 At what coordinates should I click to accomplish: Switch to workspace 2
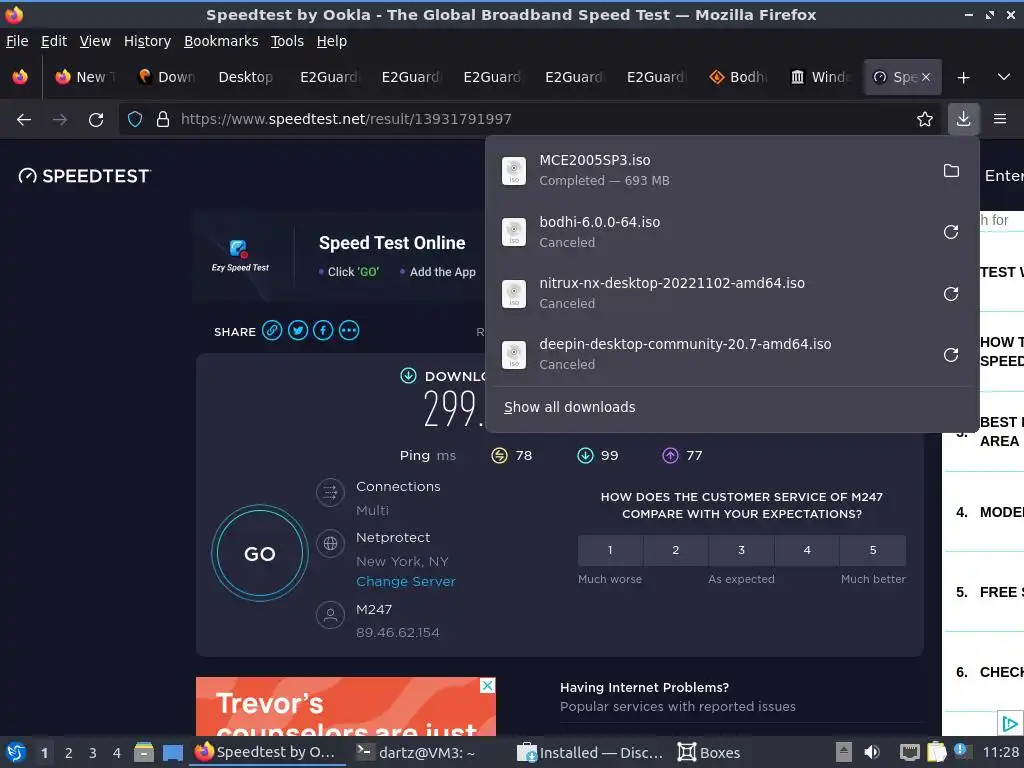(69, 753)
